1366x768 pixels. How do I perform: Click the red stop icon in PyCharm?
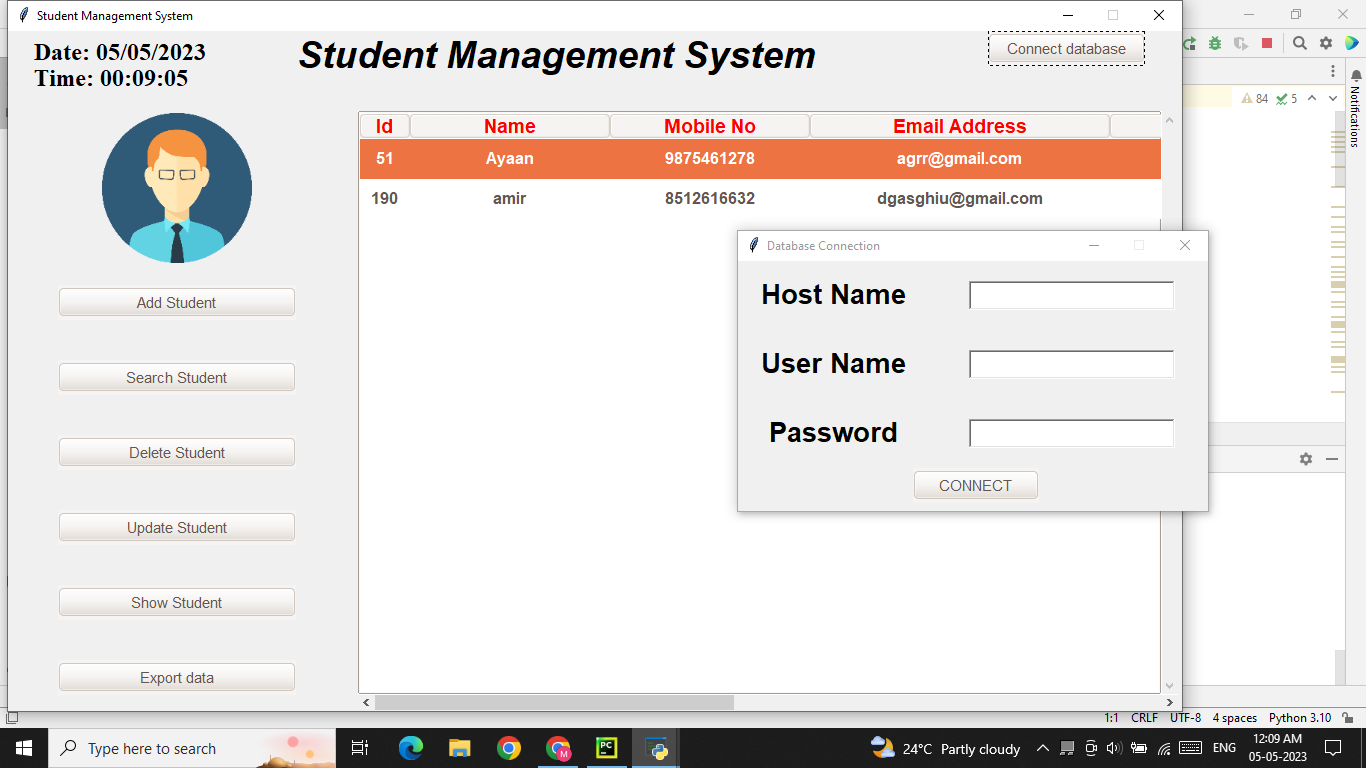(1267, 43)
